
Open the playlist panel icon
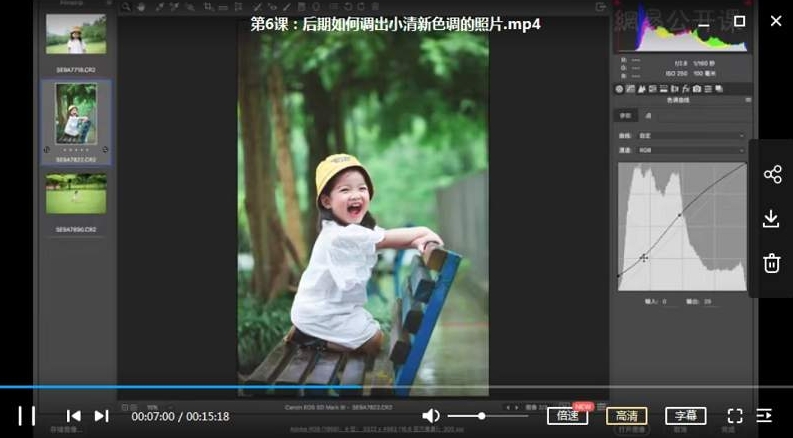point(764,416)
